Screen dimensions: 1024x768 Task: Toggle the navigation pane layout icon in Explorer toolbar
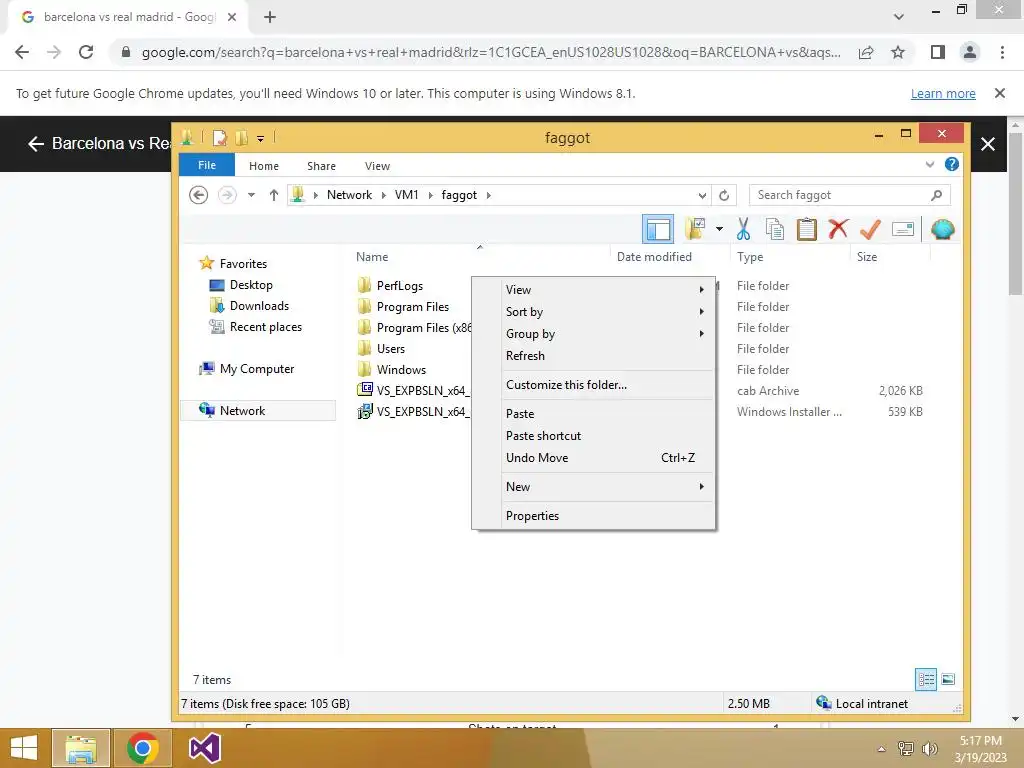(658, 229)
